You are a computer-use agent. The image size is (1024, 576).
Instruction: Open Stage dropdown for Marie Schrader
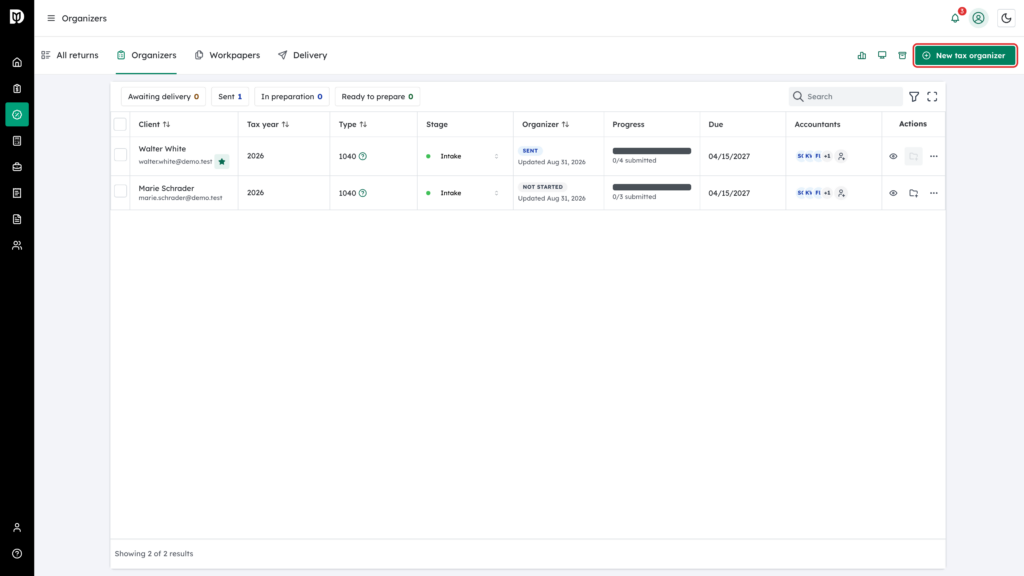[x=462, y=193]
